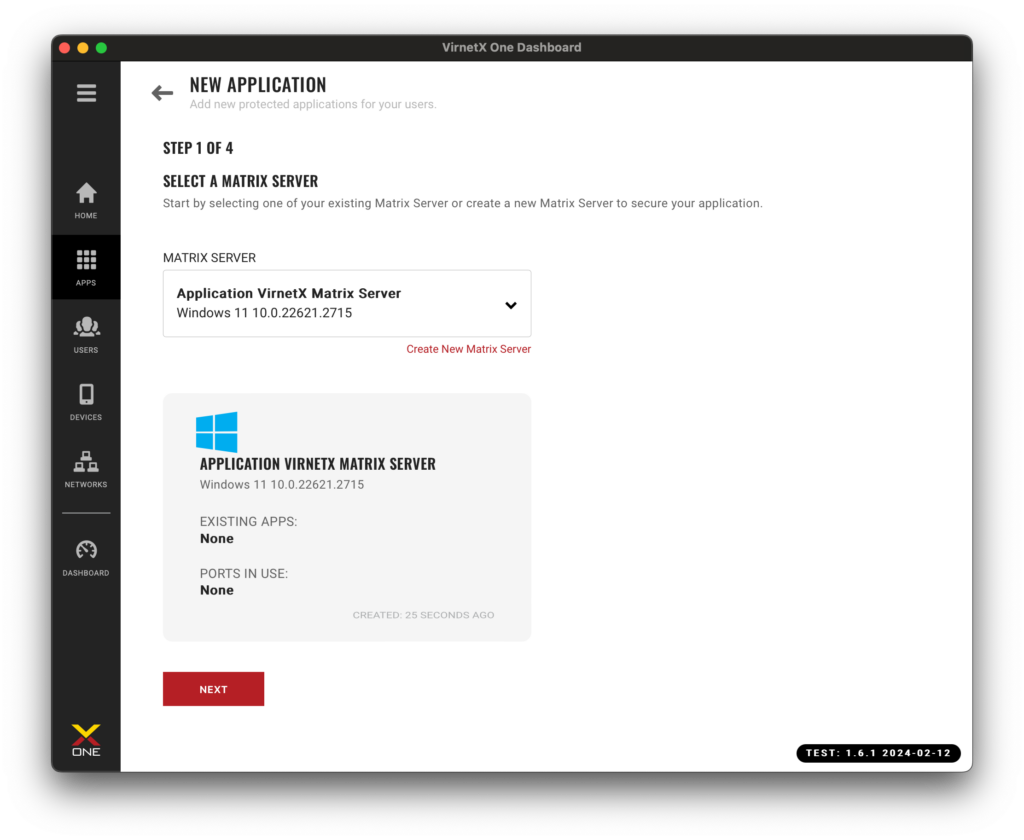The height and width of the screenshot is (840, 1024).
Task: Navigate to the Networks section
Action: pyautogui.click(x=86, y=468)
